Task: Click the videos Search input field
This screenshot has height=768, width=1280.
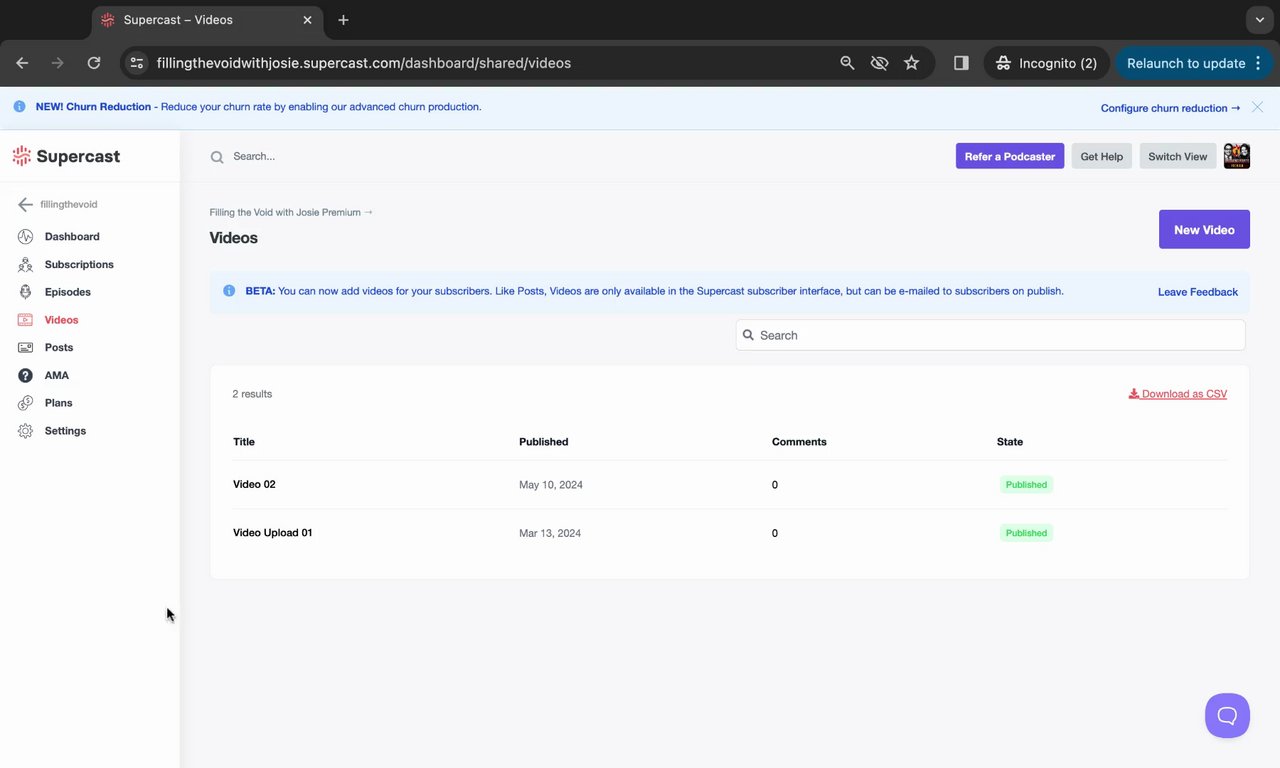Action: point(990,335)
